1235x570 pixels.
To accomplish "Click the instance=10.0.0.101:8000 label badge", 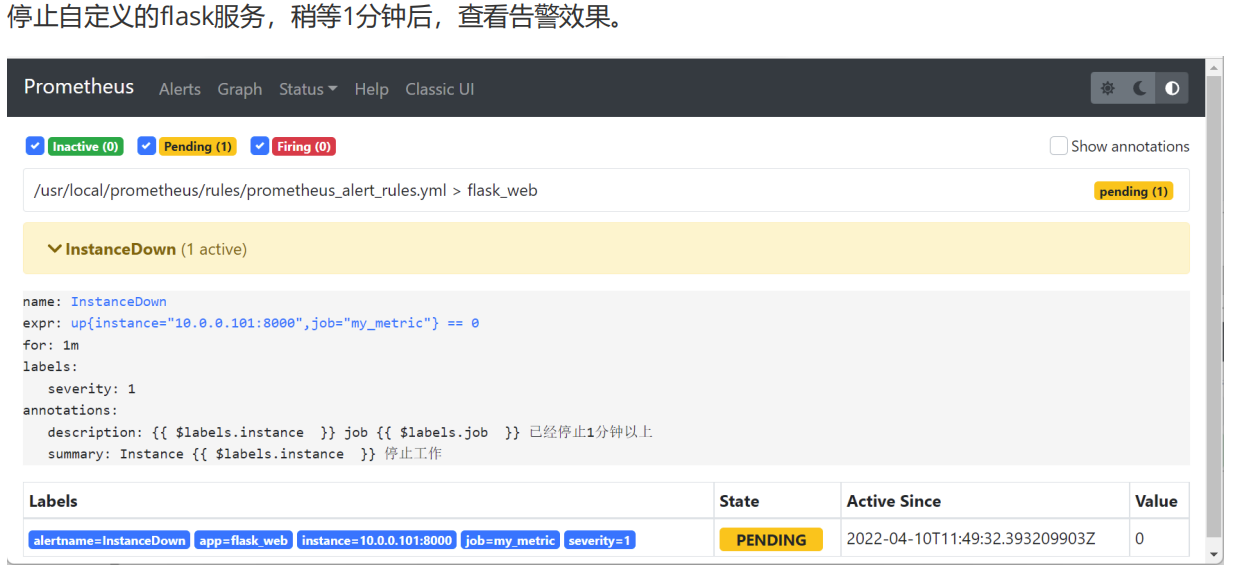I will [x=377, y=540].
